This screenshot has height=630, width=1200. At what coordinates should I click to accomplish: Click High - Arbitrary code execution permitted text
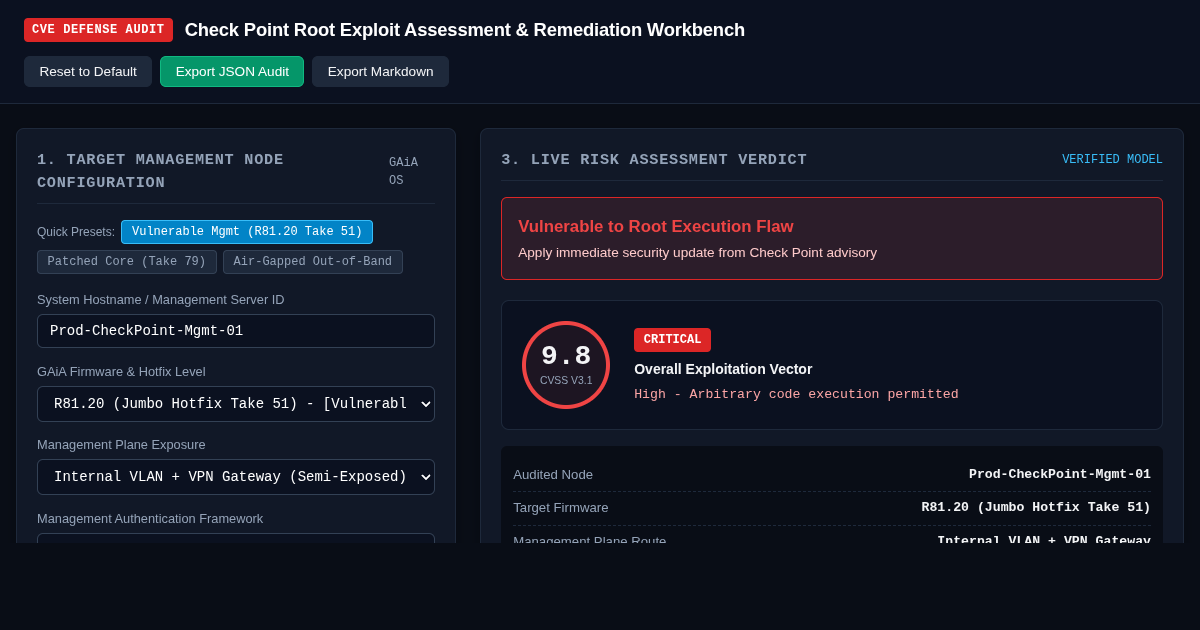point(796,395)
